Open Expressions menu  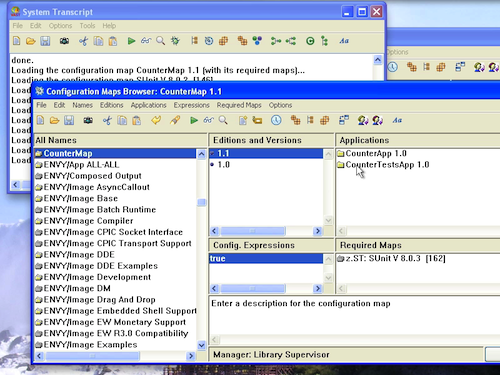(x=192, y=105)
